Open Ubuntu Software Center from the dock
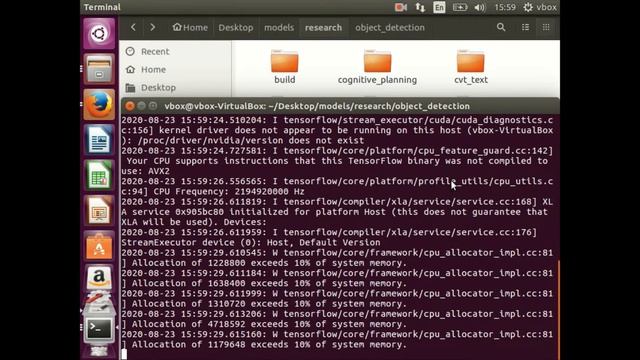The width and height of the screenshot is (640, 360). click(x=99, y=247)
